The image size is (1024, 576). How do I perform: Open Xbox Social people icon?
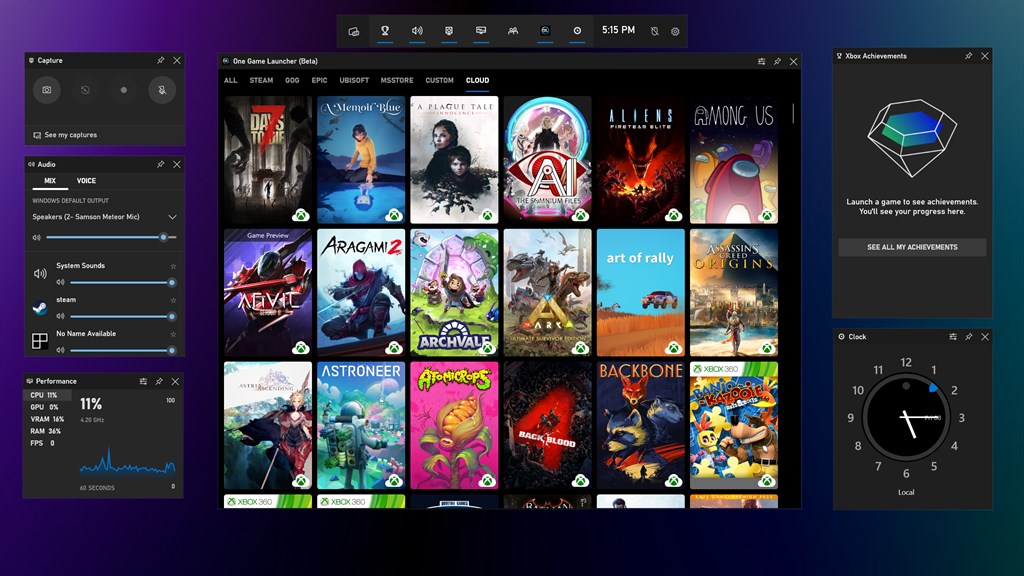tap(513, 31)
